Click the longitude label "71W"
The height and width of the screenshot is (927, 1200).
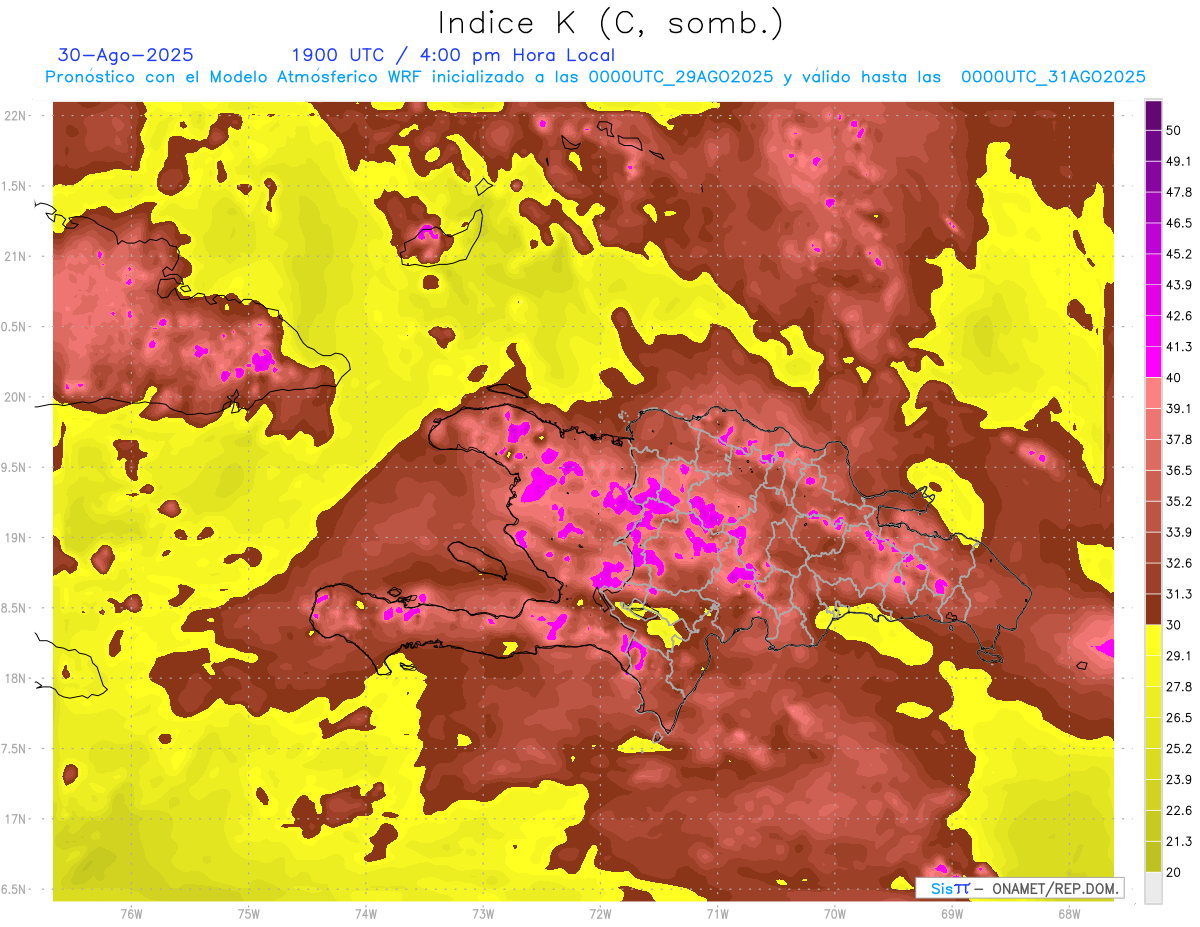click(717, 914)
